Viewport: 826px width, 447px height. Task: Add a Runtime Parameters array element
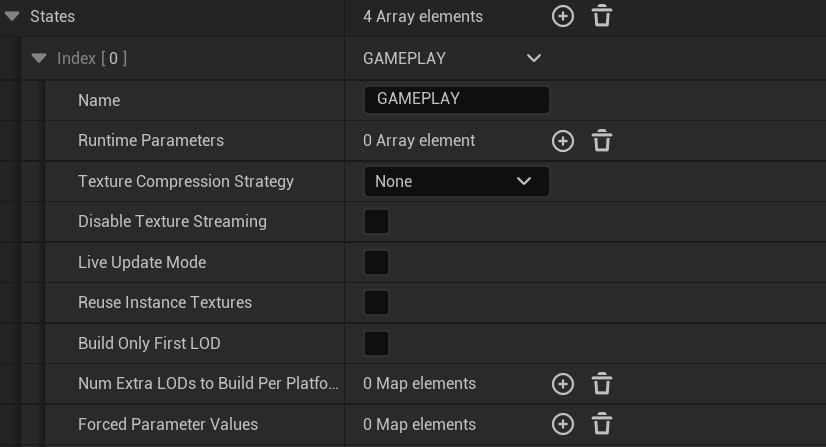pos(563,141)
